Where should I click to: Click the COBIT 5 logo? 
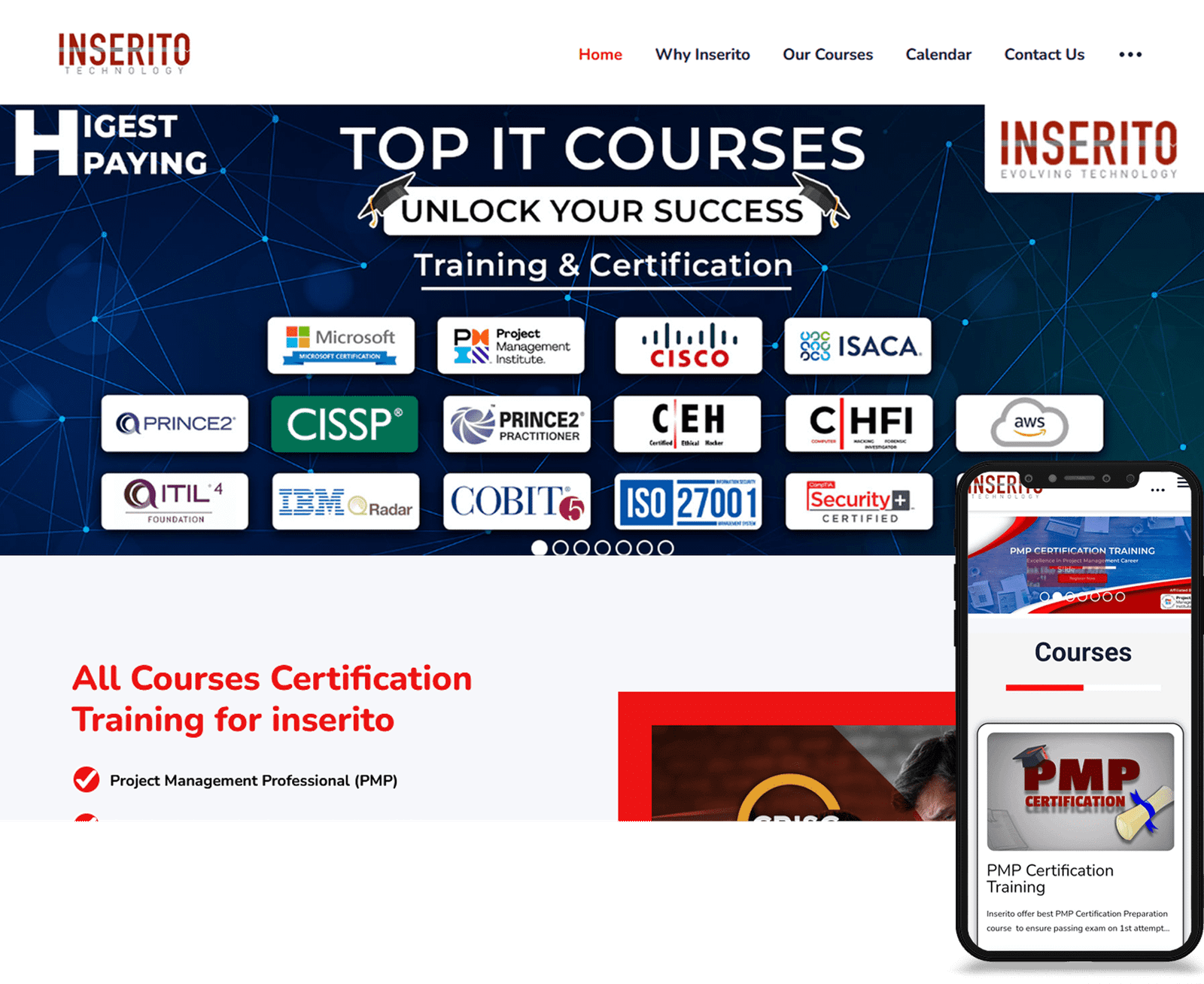click(517, 502)
